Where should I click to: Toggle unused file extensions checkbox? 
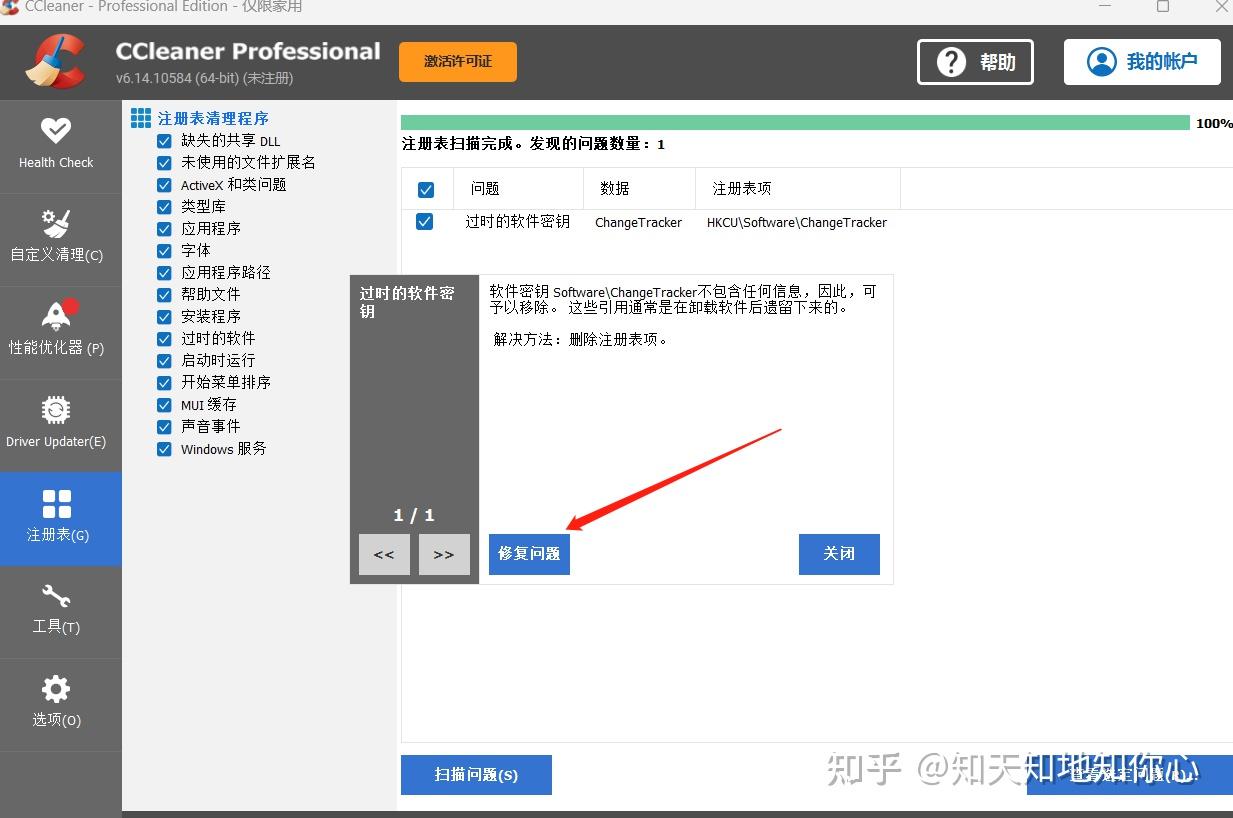pos(164,163)
